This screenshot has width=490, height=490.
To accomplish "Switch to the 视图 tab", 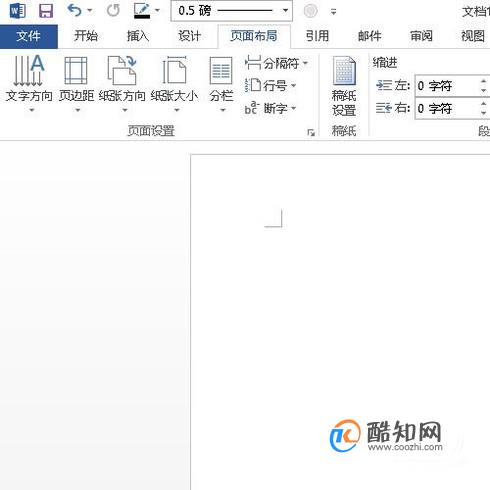I will (x=473, y=36).
